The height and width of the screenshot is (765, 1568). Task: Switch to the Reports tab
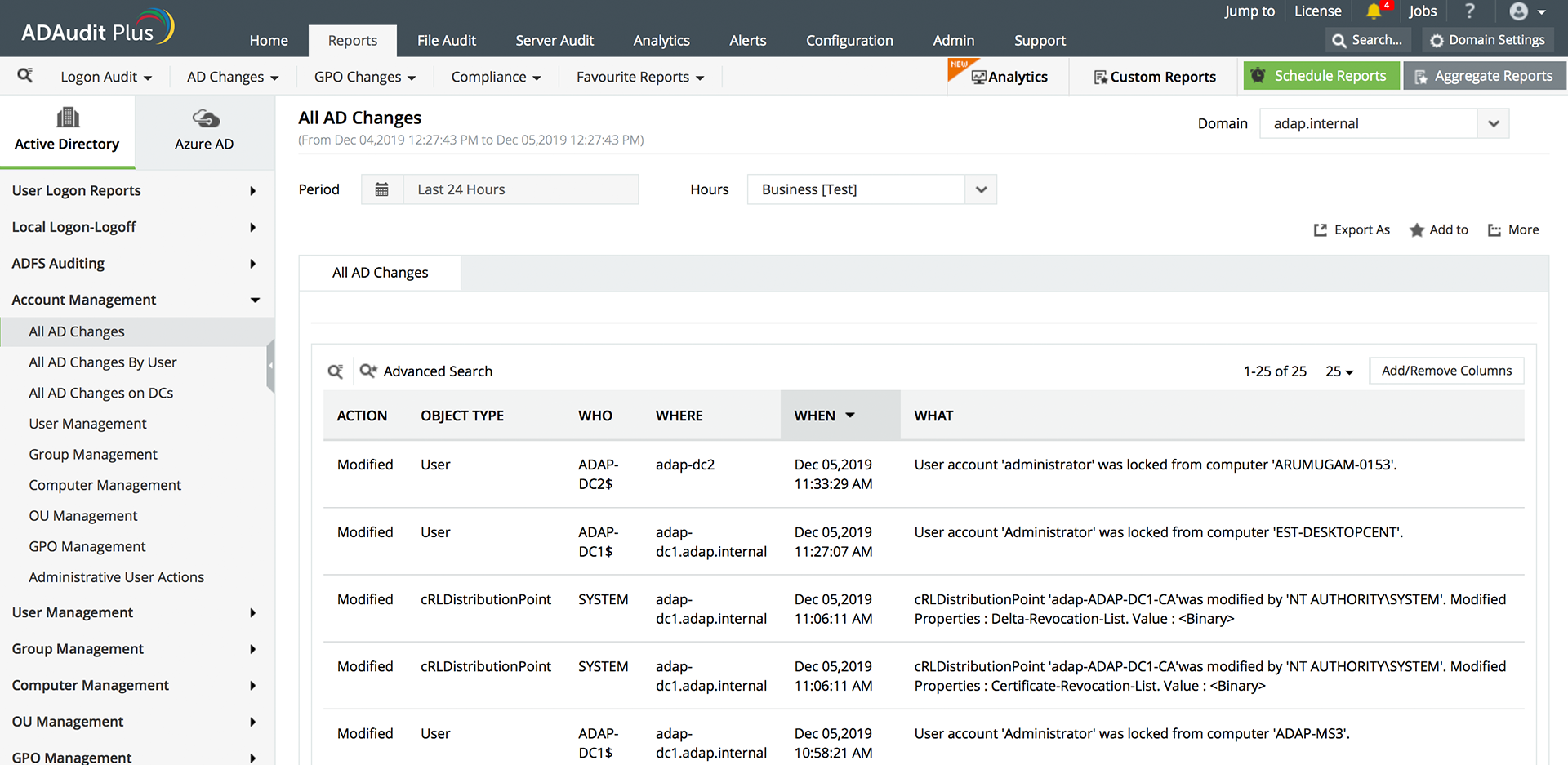pos(352,40)
